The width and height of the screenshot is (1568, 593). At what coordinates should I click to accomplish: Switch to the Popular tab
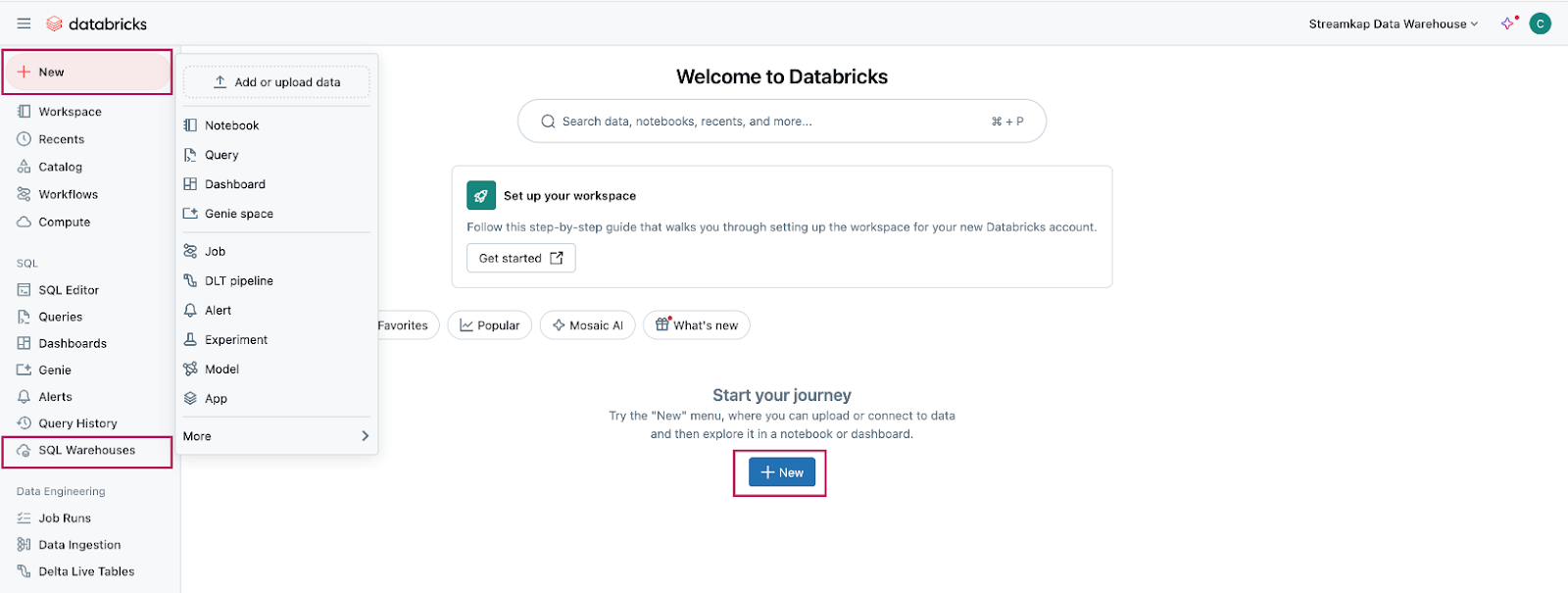489,325
